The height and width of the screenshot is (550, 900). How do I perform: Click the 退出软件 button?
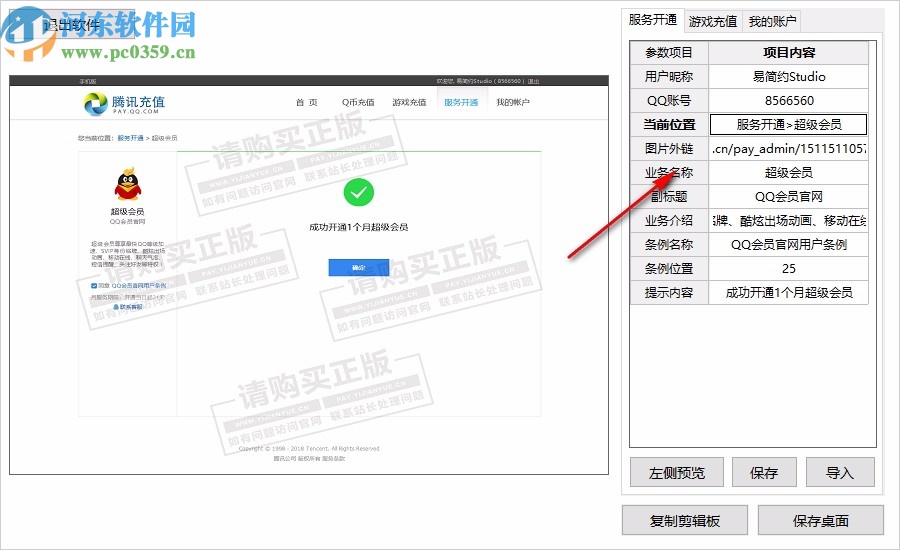[x=72, y=25]
